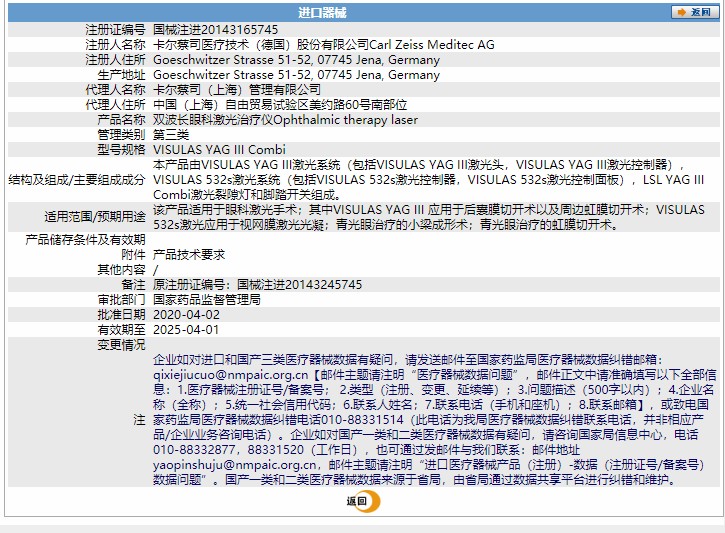Click the 生产地址 label
Screen dimensions: 725x533
click(x=121, y=75)
